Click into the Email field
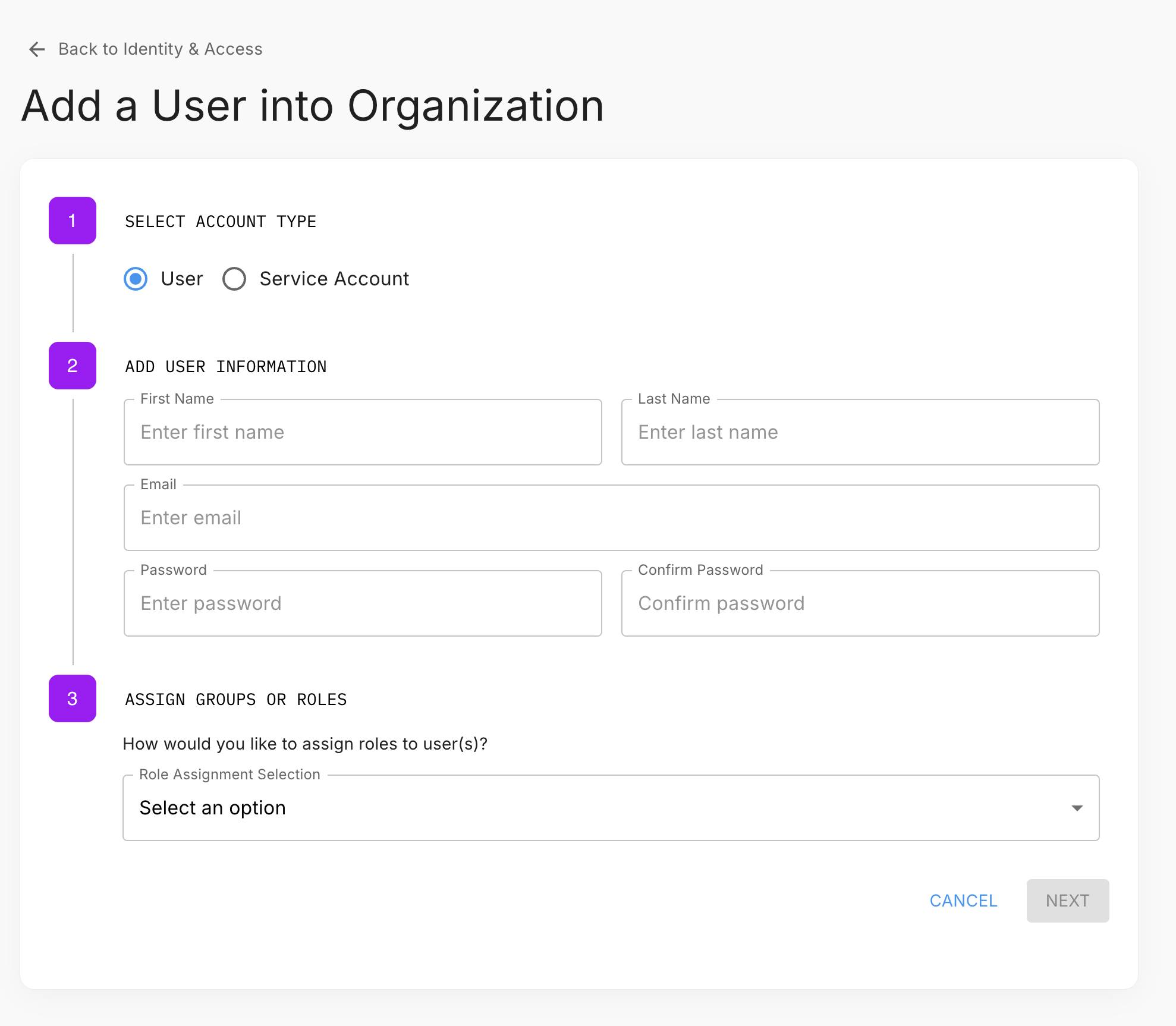The width and height of the screenshot is (1176, 1026). pos(611,518)
